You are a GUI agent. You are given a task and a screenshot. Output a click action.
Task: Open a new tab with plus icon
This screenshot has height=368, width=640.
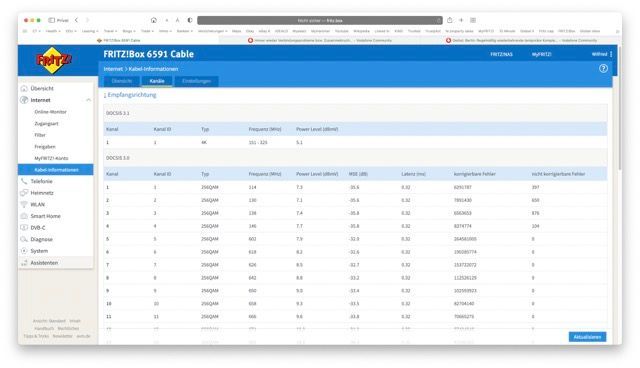(461, 20)
